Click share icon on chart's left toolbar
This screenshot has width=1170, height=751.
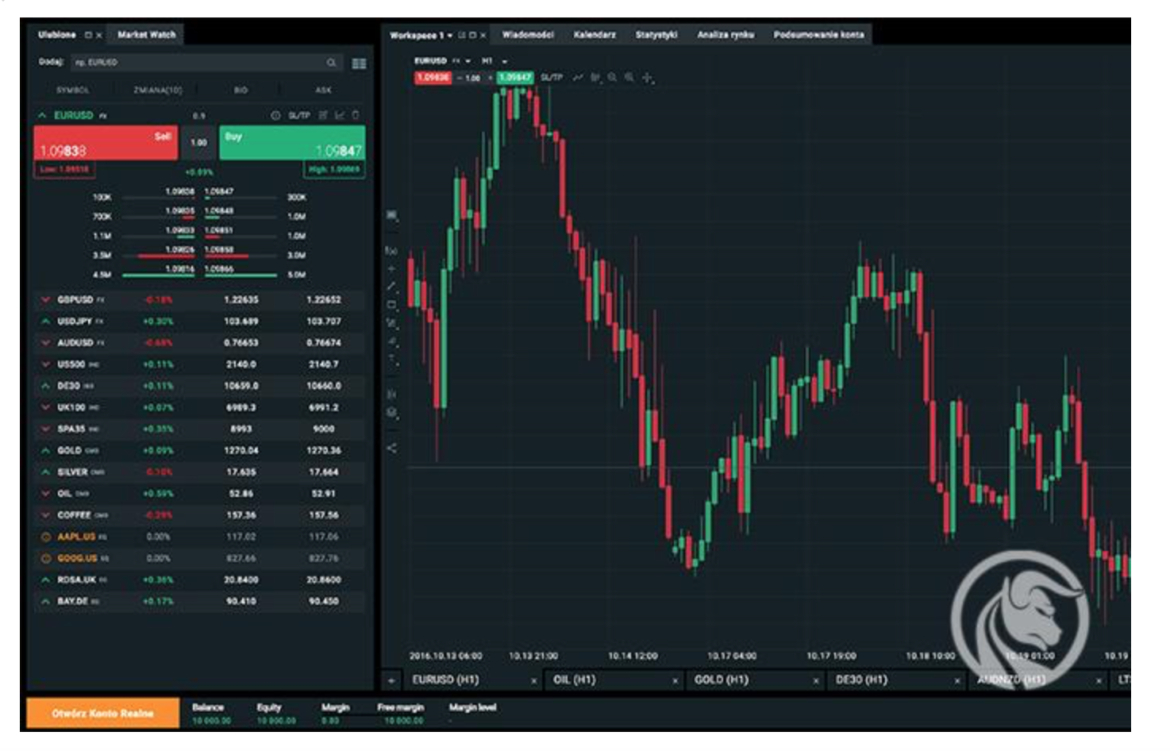pyautogui.click(x=391, y=448)
